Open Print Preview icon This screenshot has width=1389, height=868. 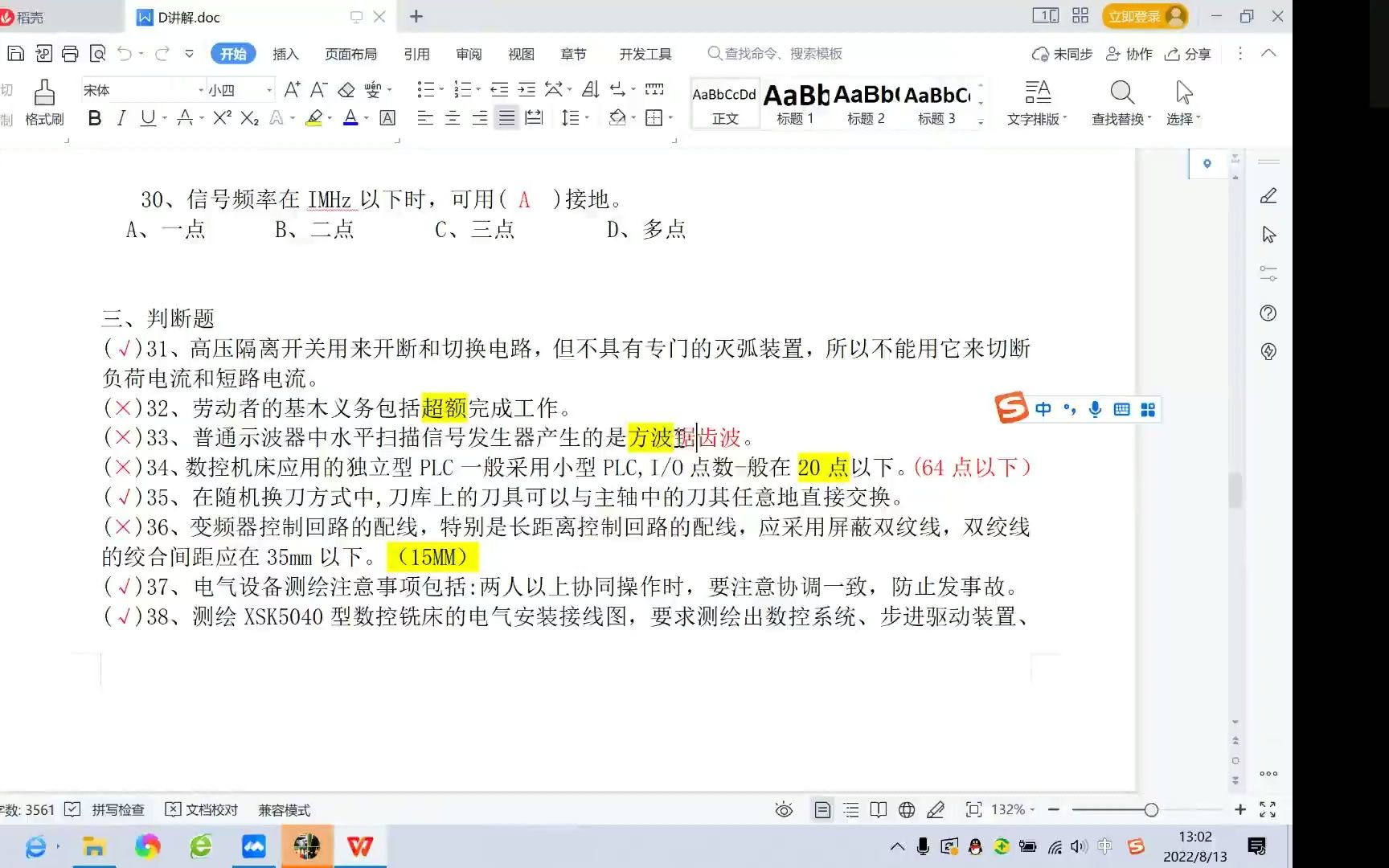point(97,54)
